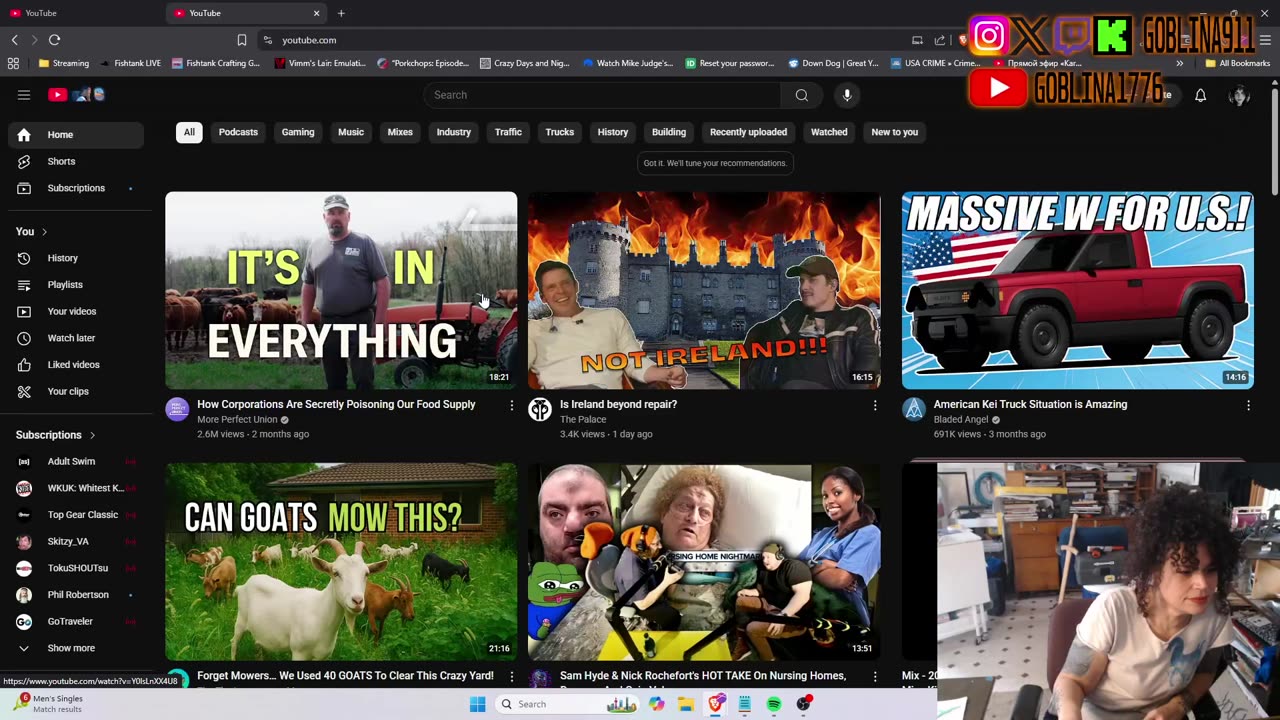Expand hidden bookmarks overflow chevron
1280x720 pixels.
1179,63
